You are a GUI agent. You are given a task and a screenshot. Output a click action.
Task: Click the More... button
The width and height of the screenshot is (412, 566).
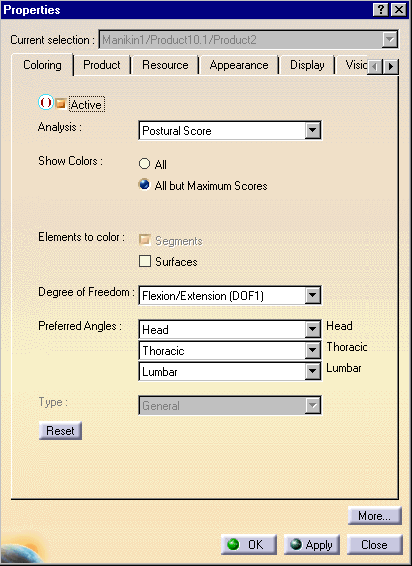375,515
